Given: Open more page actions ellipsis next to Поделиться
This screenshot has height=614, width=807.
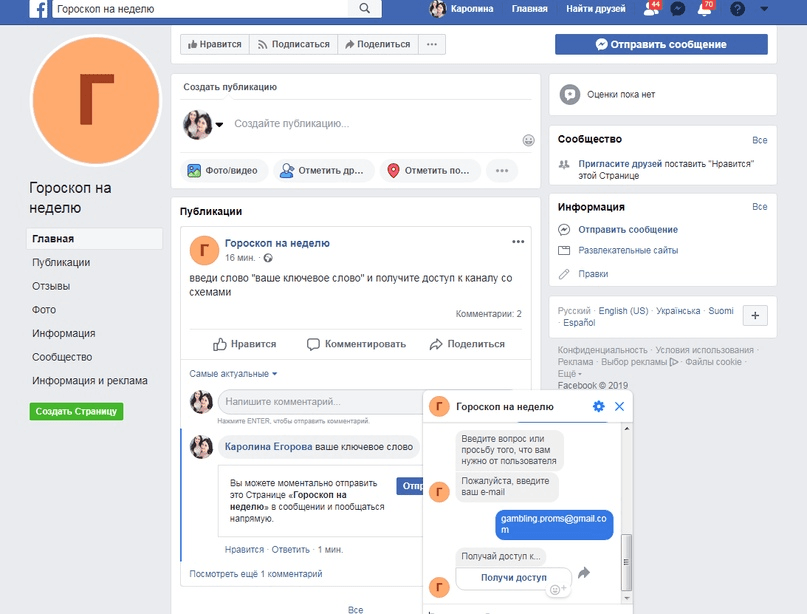Looking at the screenshot, I should 432,44.
